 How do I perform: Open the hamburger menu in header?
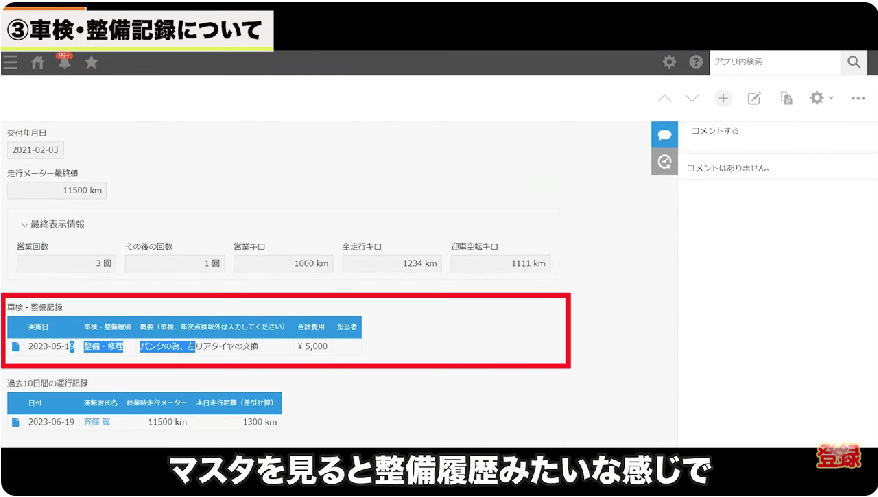[x=10, y=63]
